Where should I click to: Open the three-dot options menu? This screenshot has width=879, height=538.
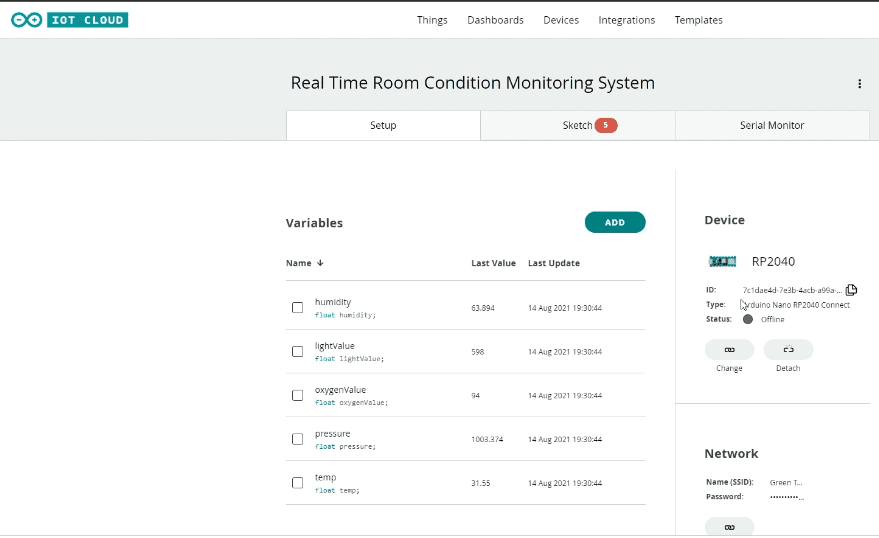(859, 84)
